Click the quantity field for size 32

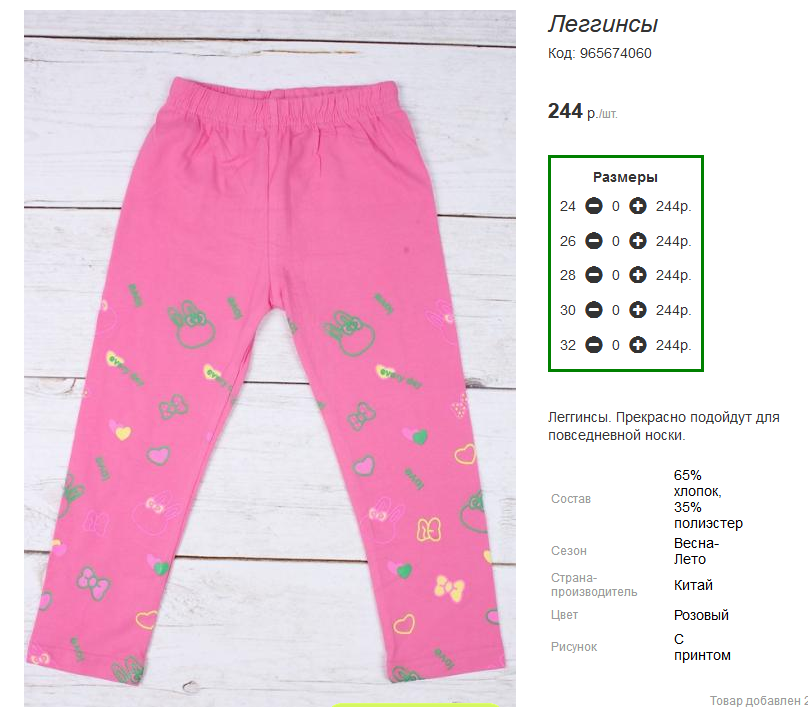[x=616, y=345]
